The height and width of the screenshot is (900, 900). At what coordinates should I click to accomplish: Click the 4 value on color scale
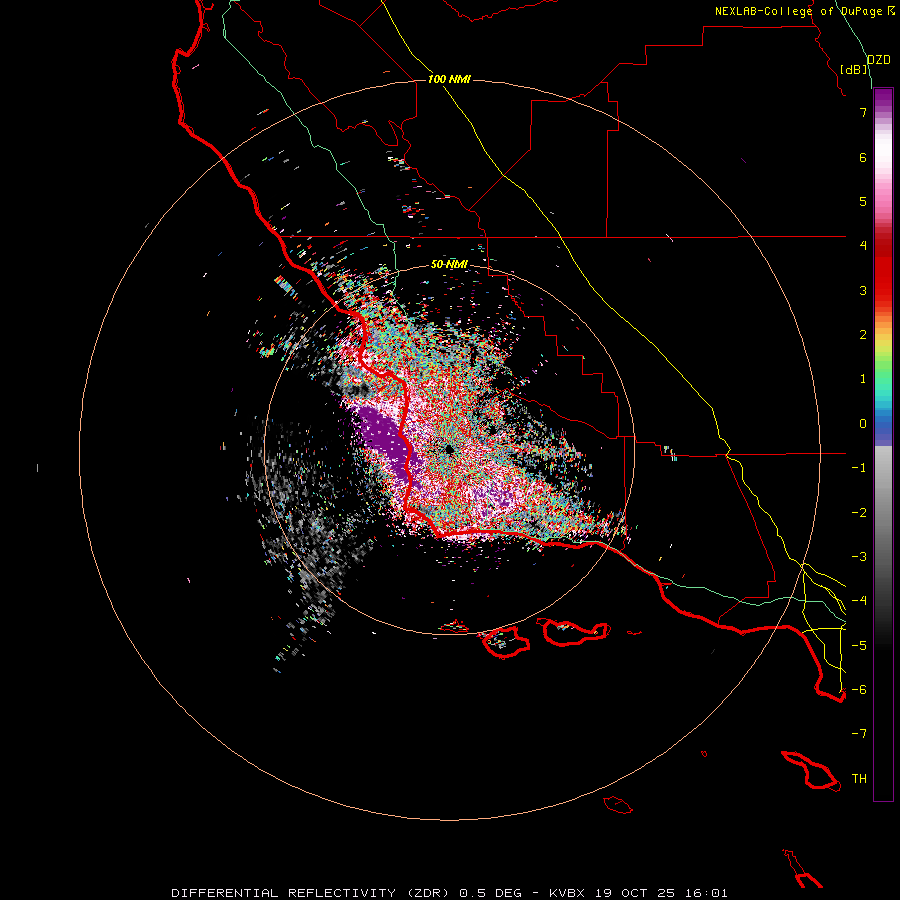tap(863, 246)
